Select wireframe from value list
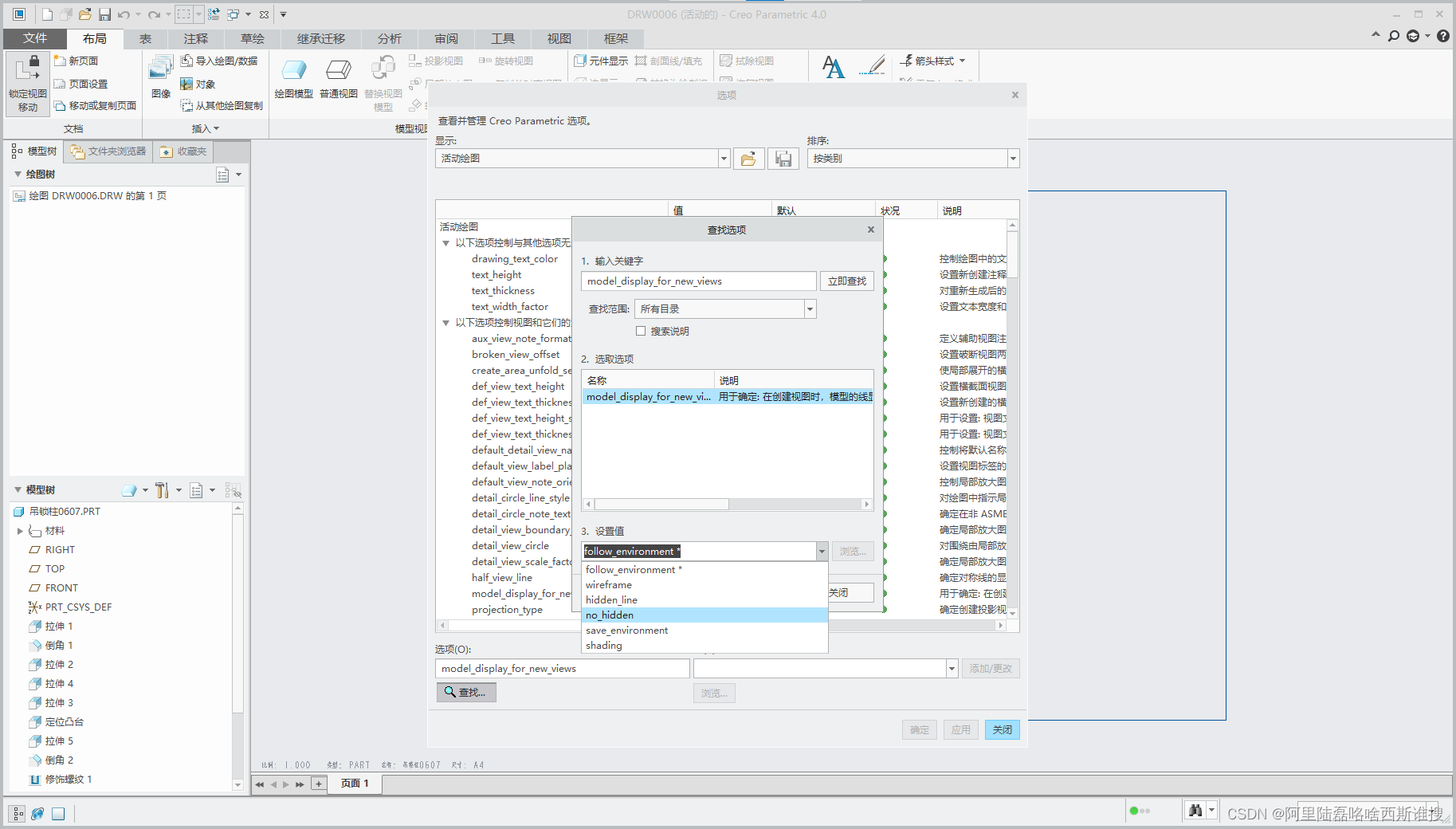 pyautogui.click(x=705, y=585)
